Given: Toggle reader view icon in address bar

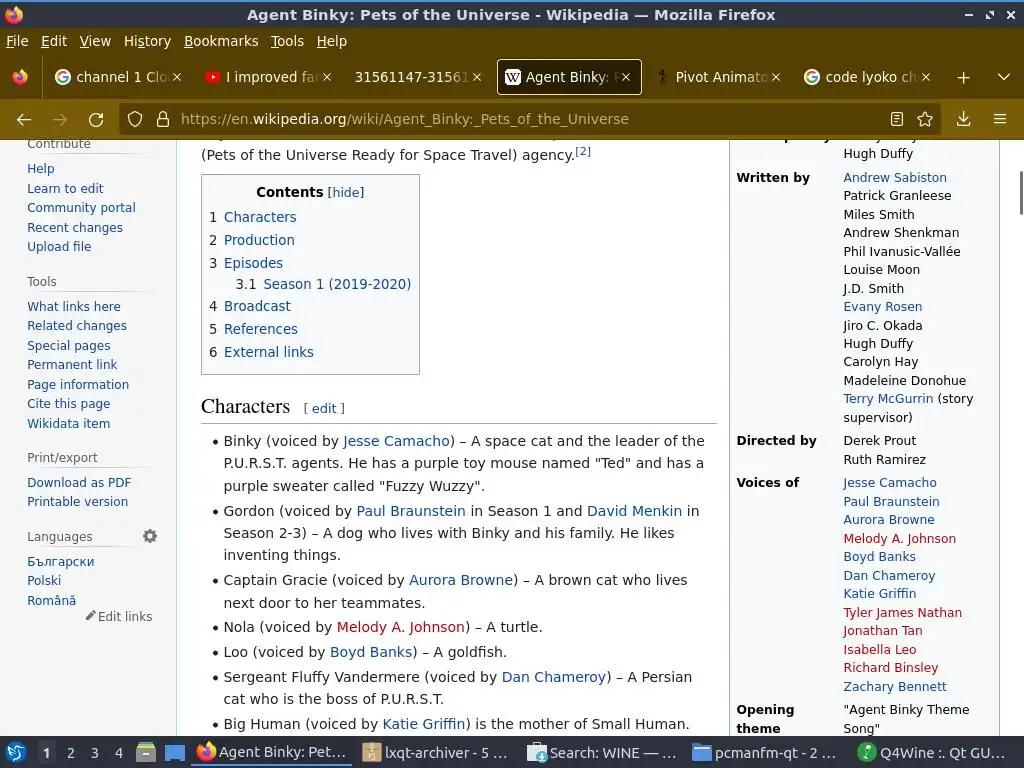Looking at the screenshot, I should [x=897, y=119].
